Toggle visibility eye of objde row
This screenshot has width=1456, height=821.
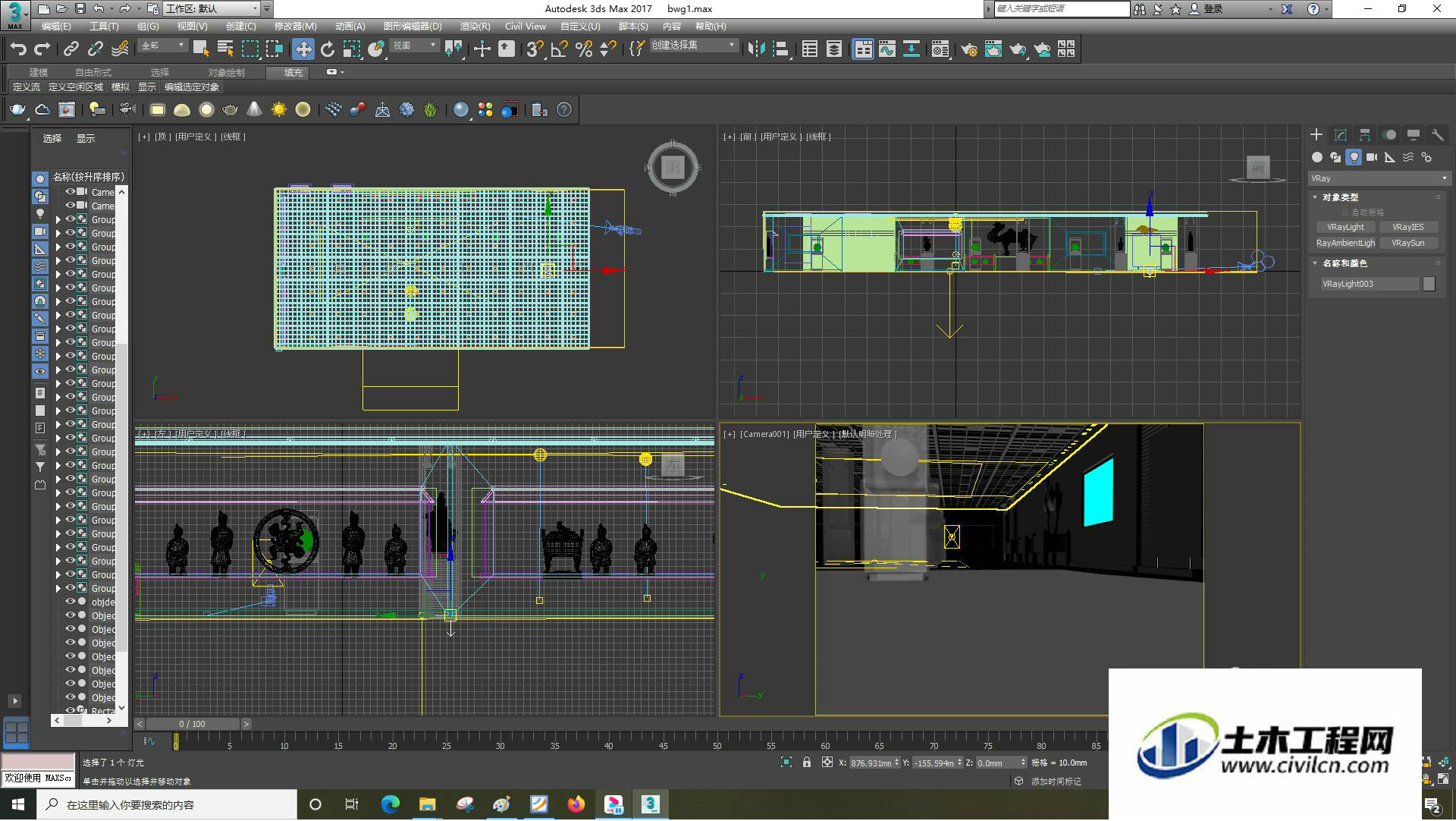click(70, 602)
